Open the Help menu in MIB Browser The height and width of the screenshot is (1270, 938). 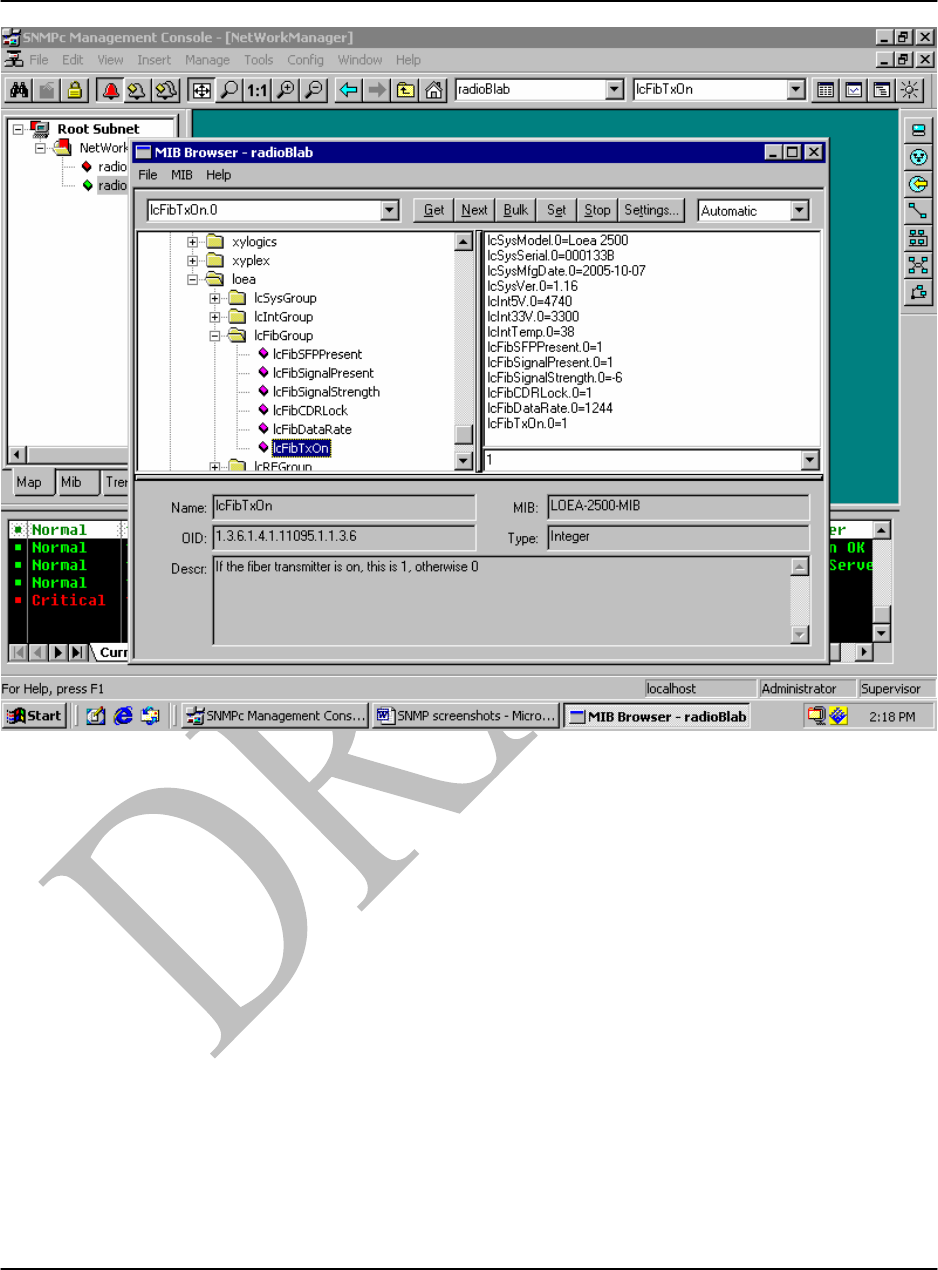tap(219, 175)
